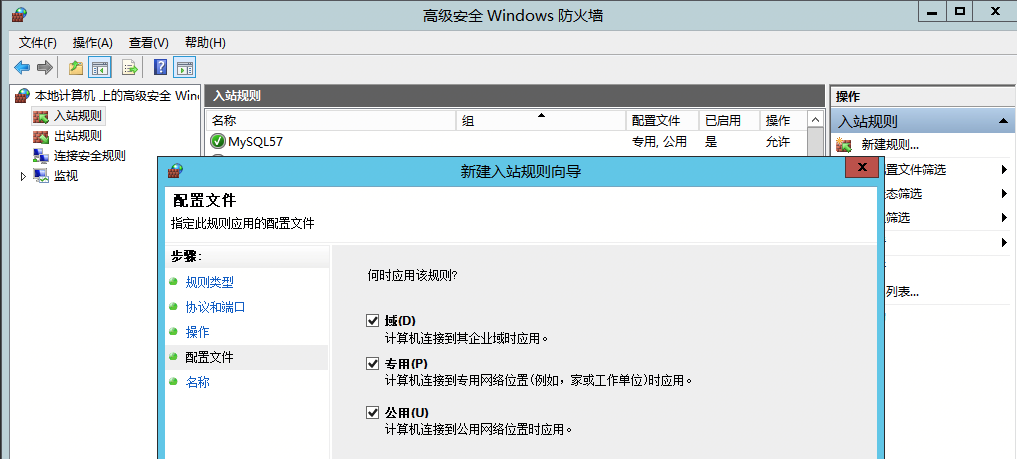The image size is (1017, 459).
Task: Go to the 名称 wizard step
Action: coord(197,382)
